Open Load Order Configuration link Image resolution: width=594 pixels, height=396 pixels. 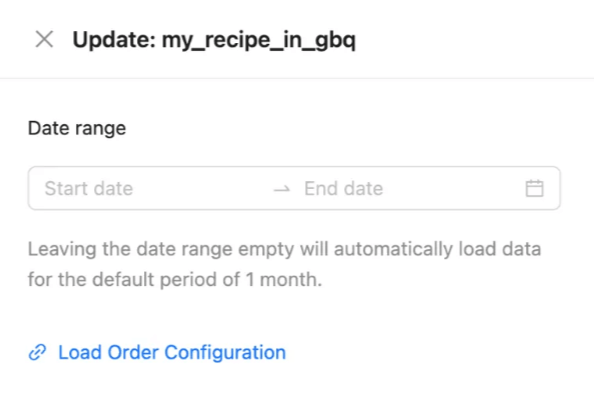[x=157, y=352]
